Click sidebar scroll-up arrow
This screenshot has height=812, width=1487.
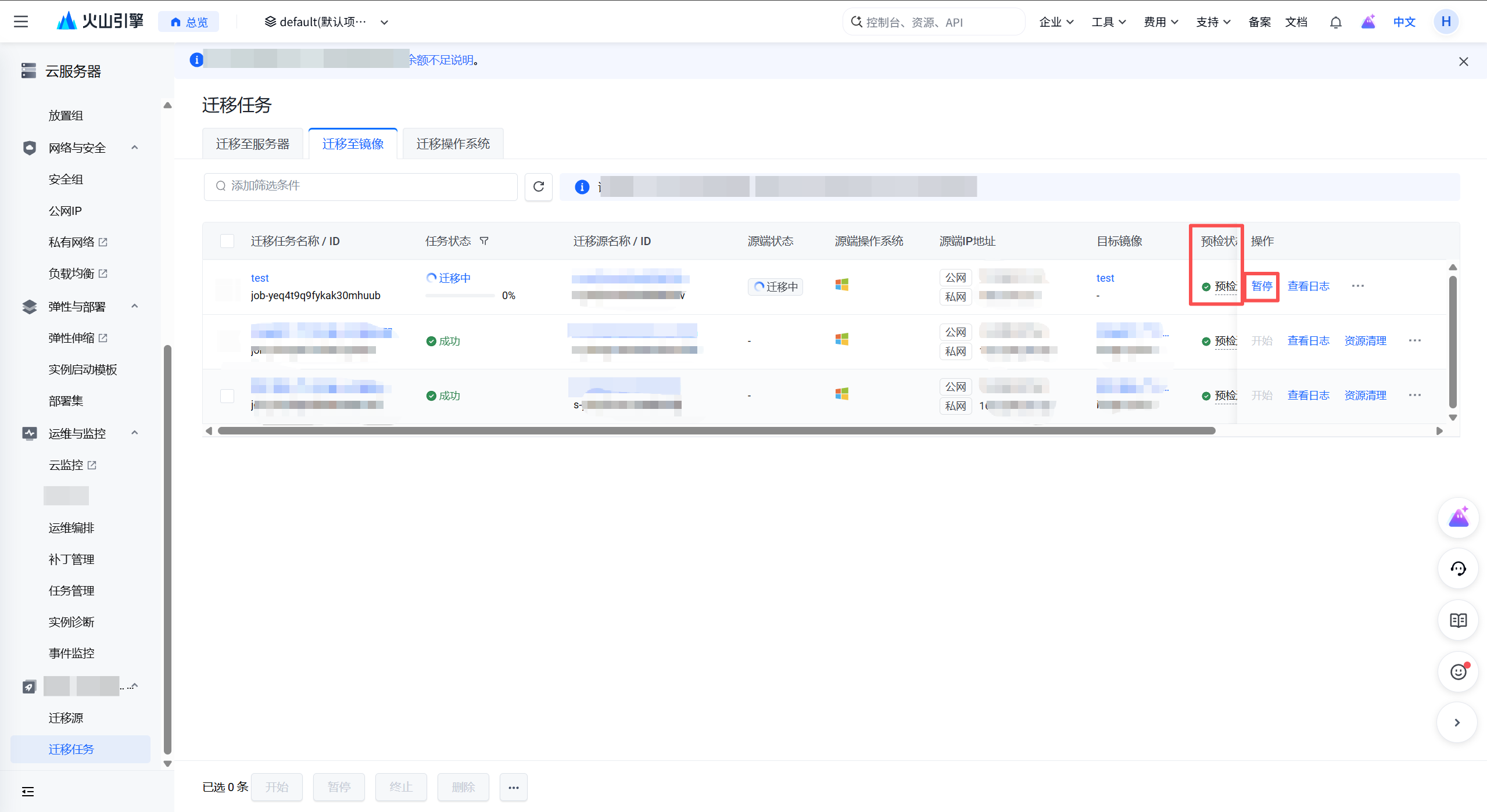pos(167,105)
